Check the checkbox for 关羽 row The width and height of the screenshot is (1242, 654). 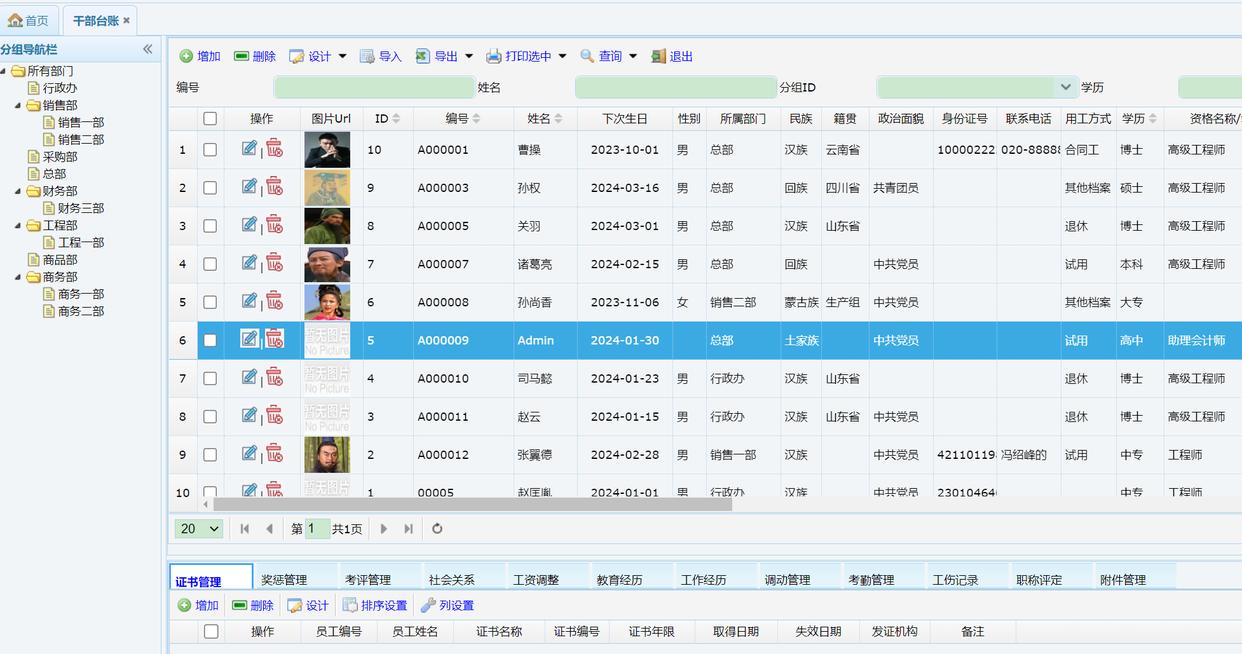[210, 226]
